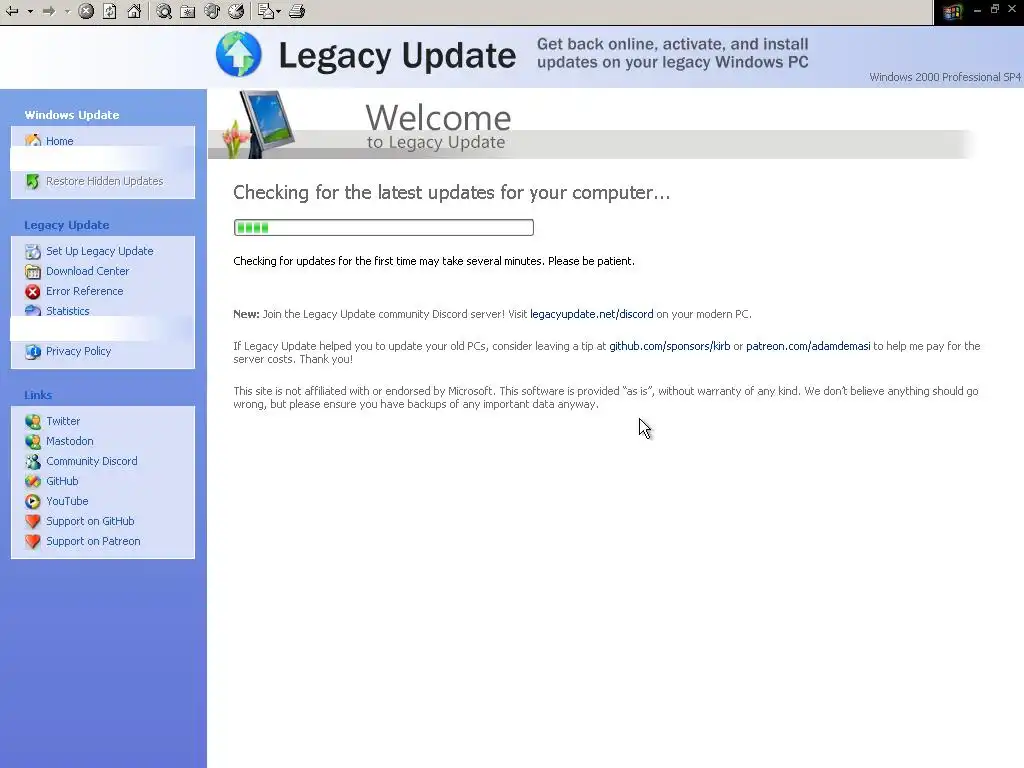The image size is (1024, 768).
Task: Click the Set Up Legacy Update icon
Action: [33, 251]
